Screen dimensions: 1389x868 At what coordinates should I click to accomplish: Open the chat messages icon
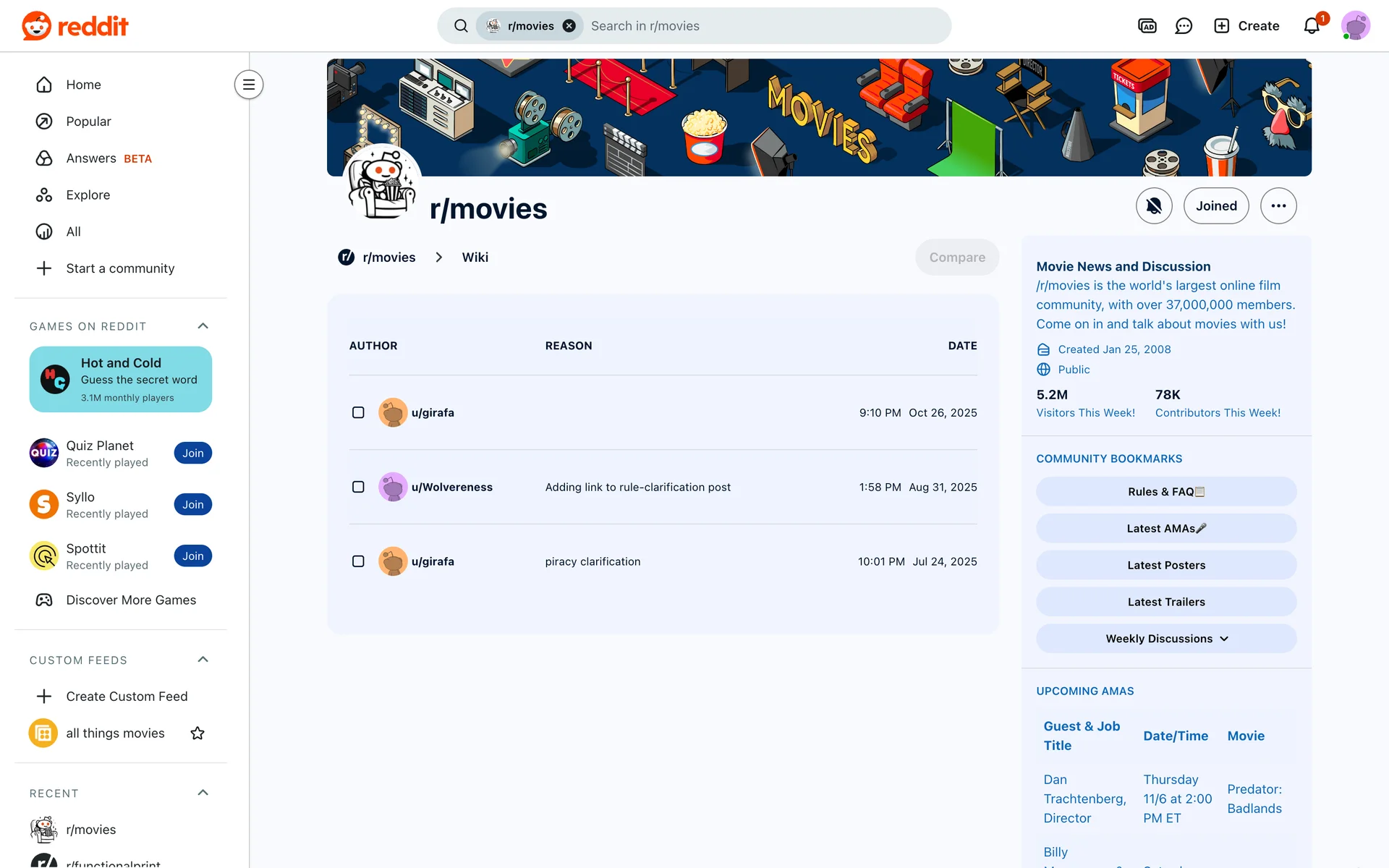[1184, 26]
